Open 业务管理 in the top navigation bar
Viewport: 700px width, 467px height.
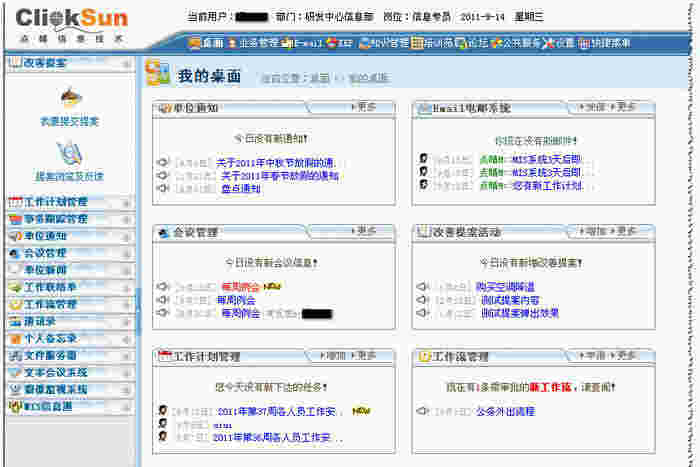point(253,43)
